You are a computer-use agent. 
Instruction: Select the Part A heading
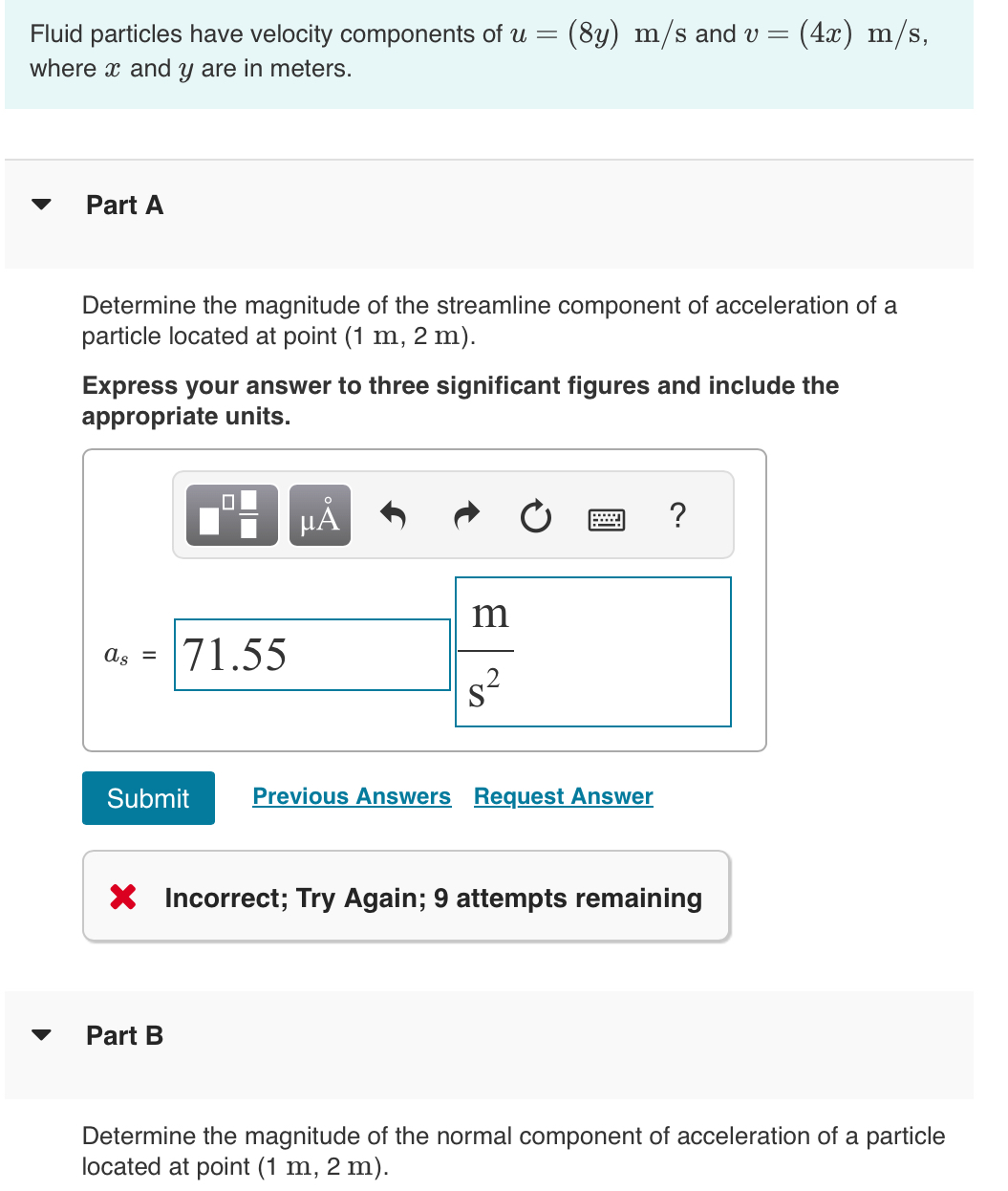(124, 205)
